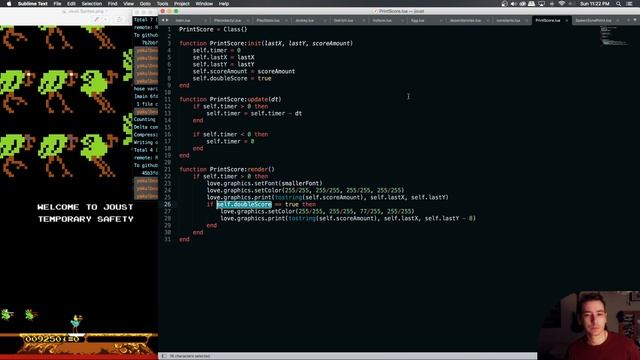Open the Apple menu
The height and width of the screenshot is (360, 640).
[x=9, y=4]
